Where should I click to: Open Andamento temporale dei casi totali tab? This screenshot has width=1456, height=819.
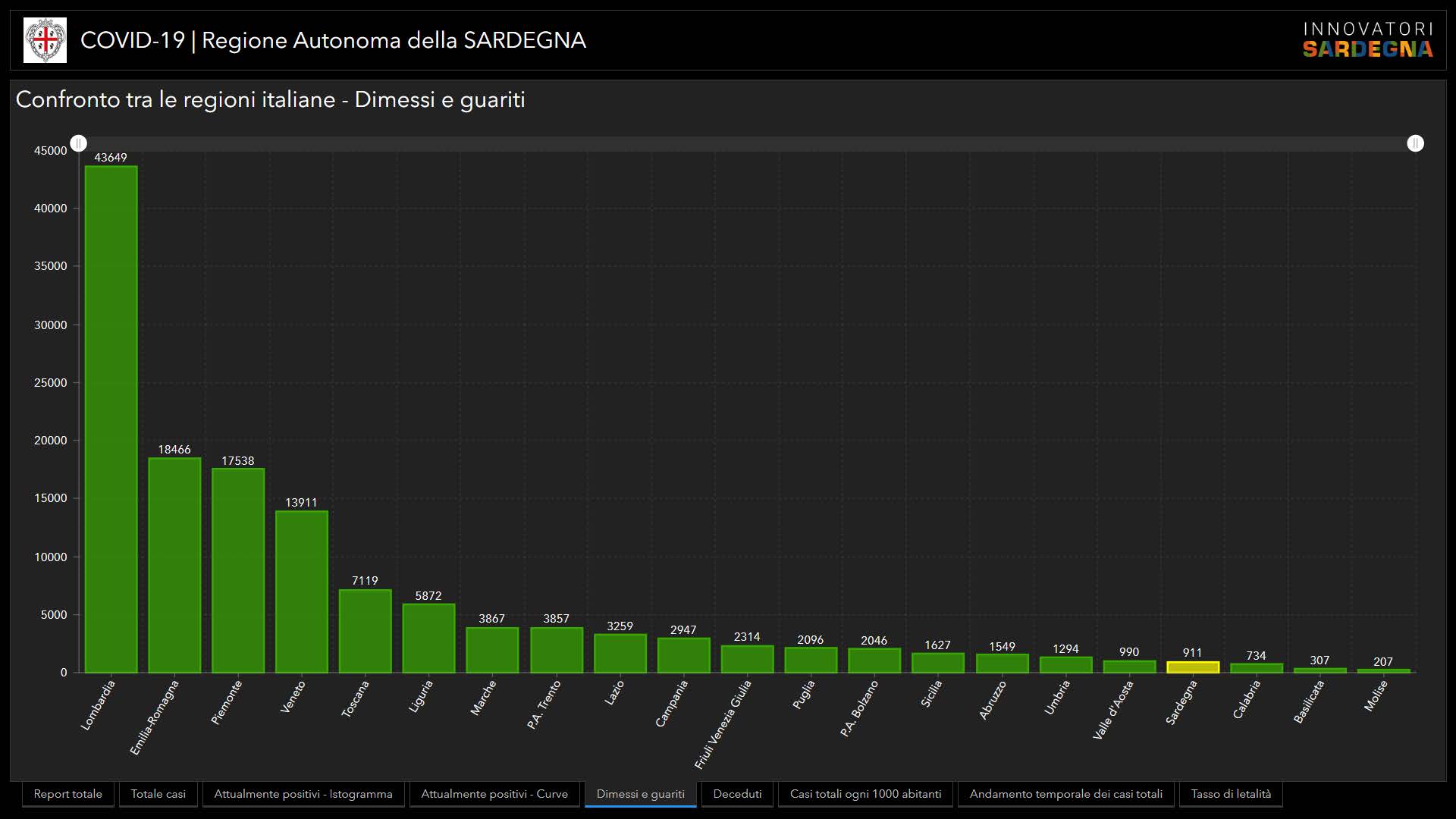coord(1065,794)
